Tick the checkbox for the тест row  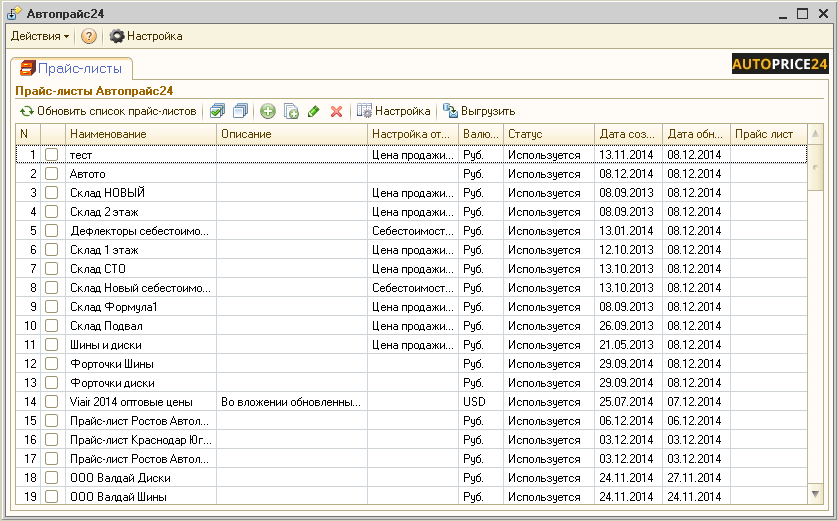[51, 154]
